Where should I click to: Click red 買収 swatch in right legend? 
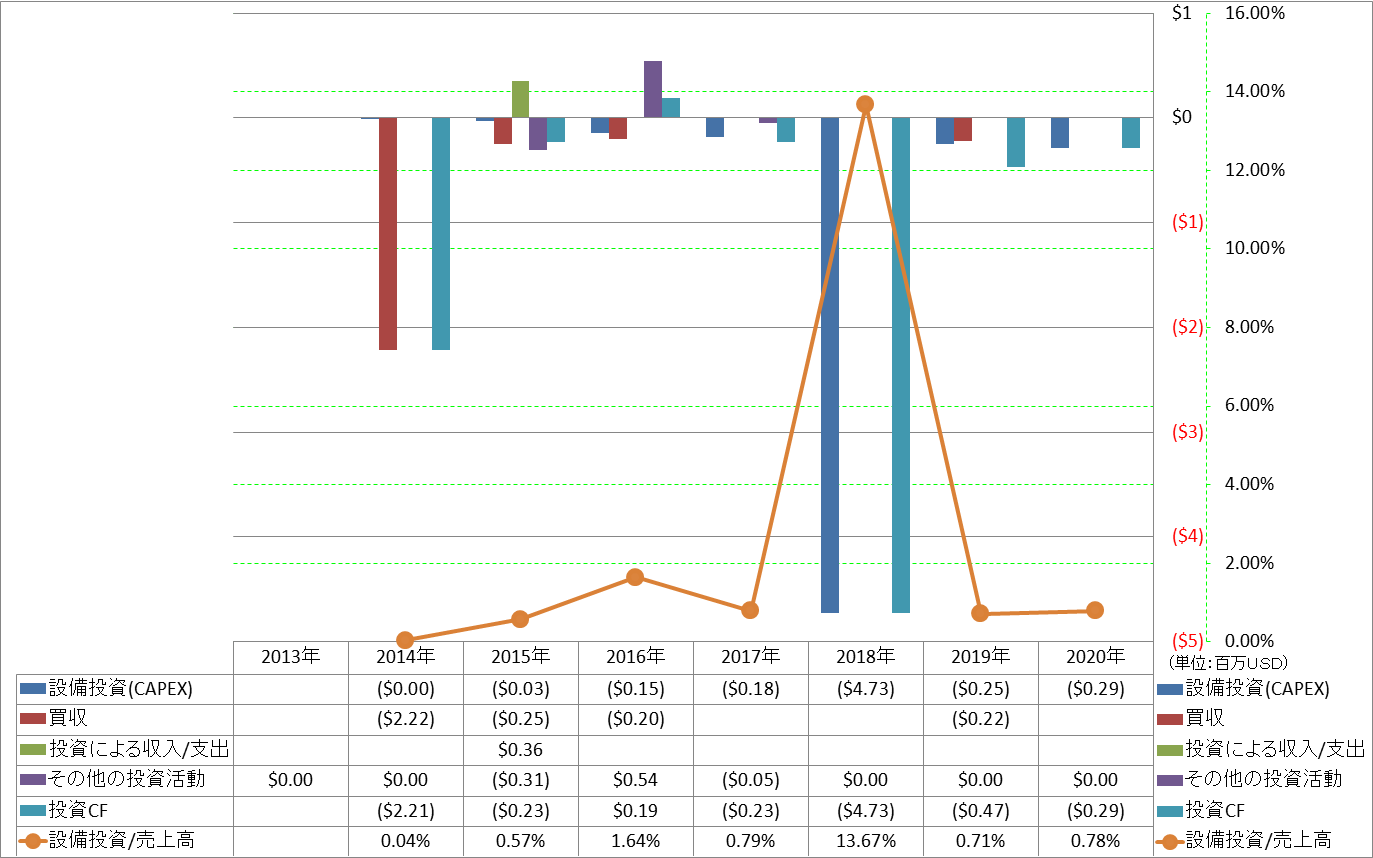tap(1169, 718)
